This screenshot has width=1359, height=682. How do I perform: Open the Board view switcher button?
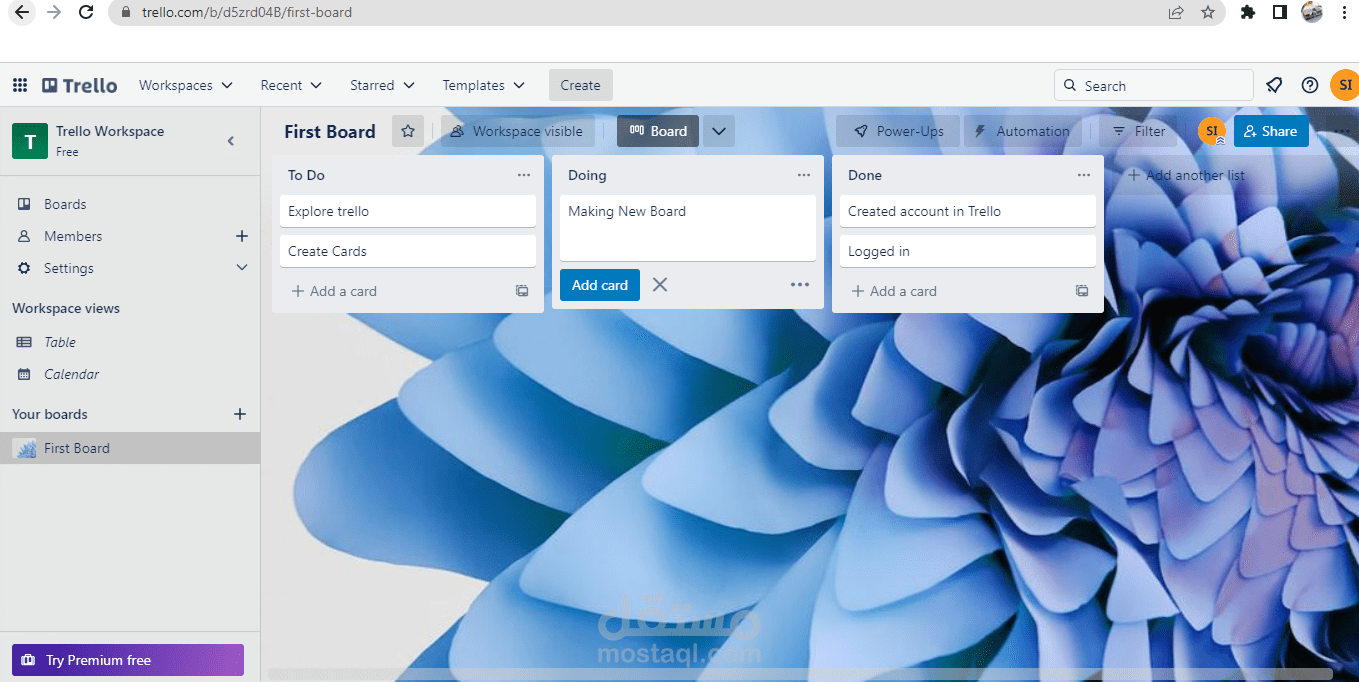pos(658,131)
